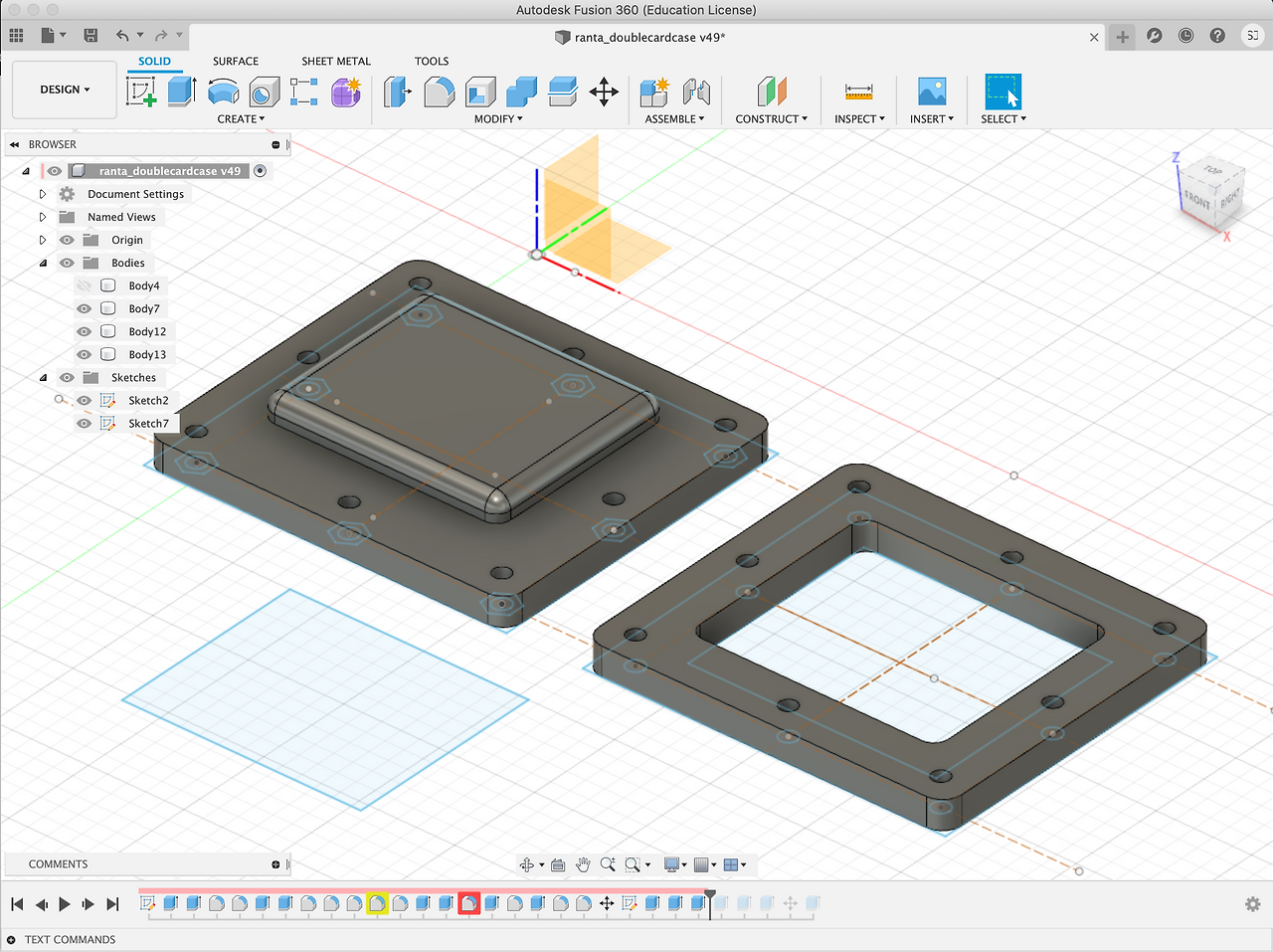Click yellow highlighted timeline feature
Screen dimensions: 1273x952
click(377, 903)
